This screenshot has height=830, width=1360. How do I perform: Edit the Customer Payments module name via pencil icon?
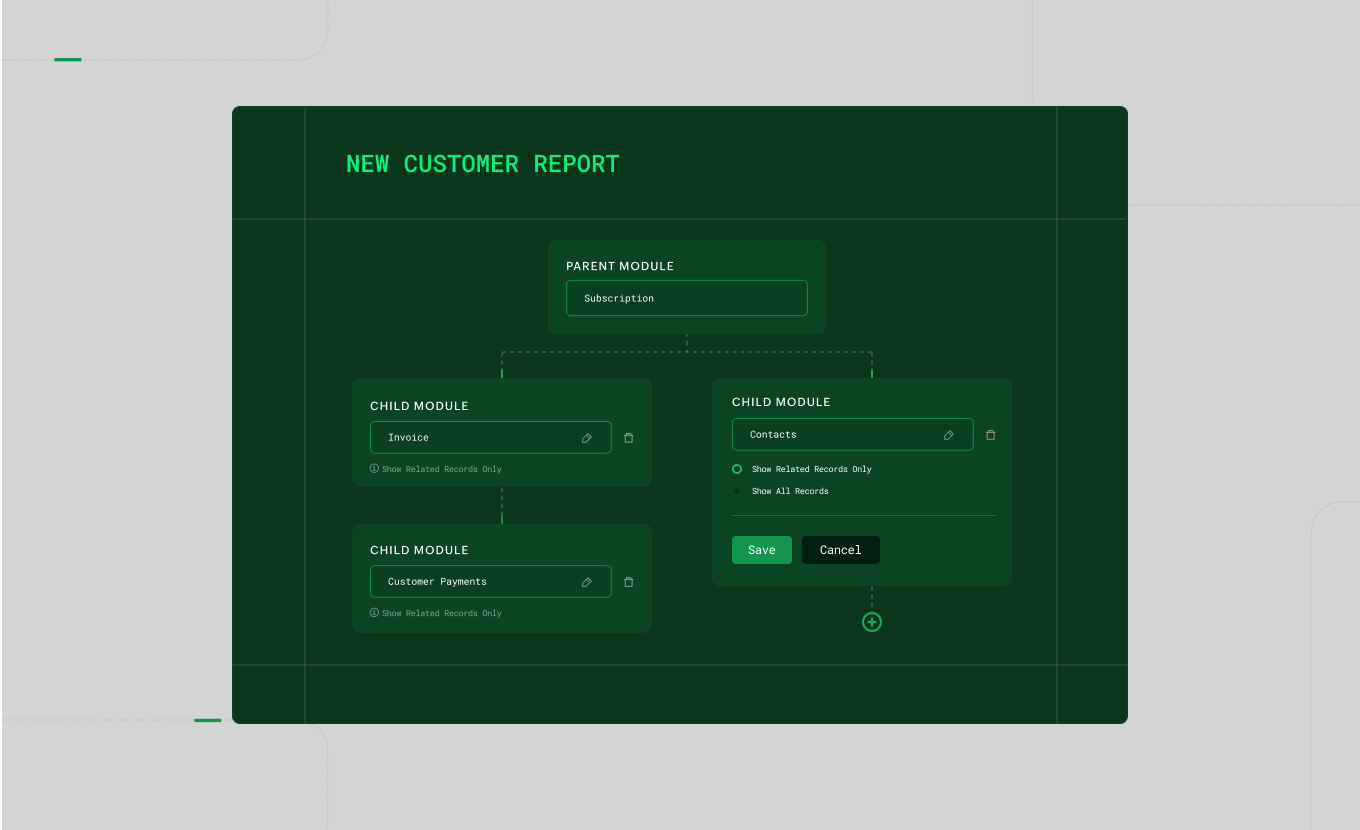coord(587,581)
